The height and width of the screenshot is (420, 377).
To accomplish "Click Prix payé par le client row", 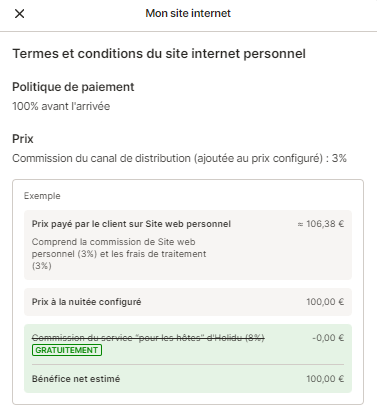I will point(188,245).
